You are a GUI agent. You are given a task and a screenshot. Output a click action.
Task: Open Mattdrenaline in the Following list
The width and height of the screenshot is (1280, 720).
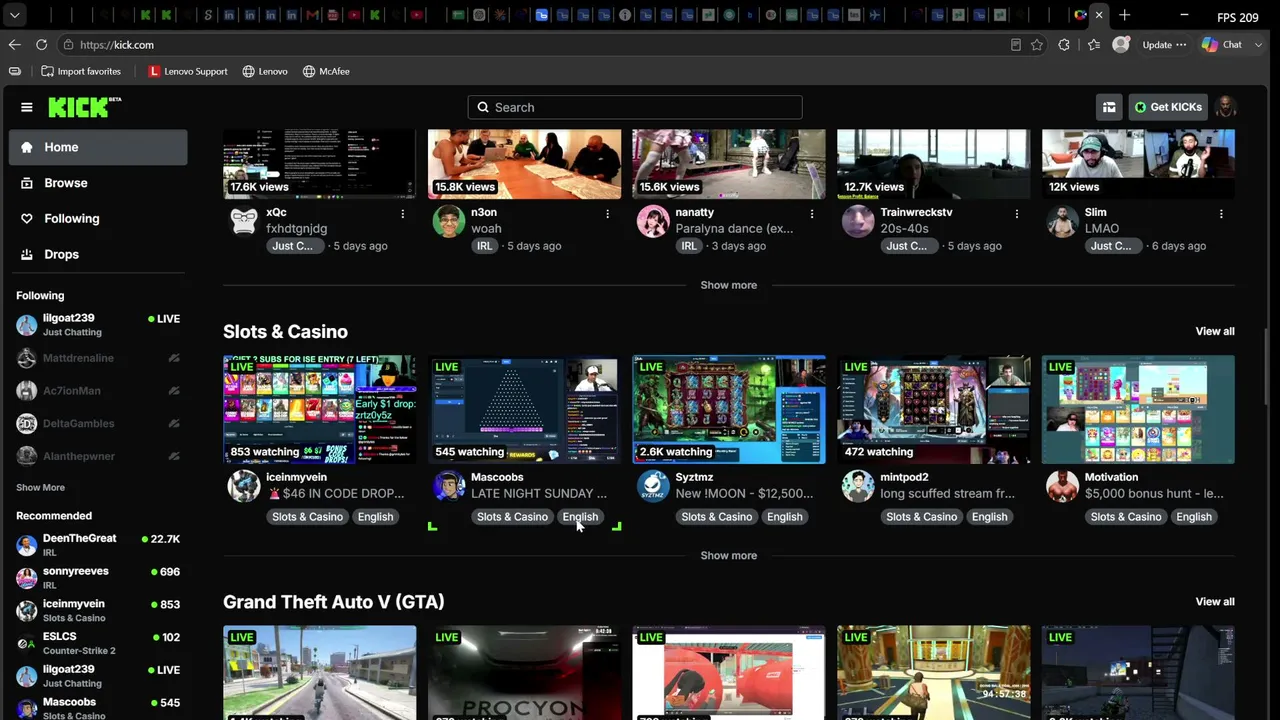[98, 358]
